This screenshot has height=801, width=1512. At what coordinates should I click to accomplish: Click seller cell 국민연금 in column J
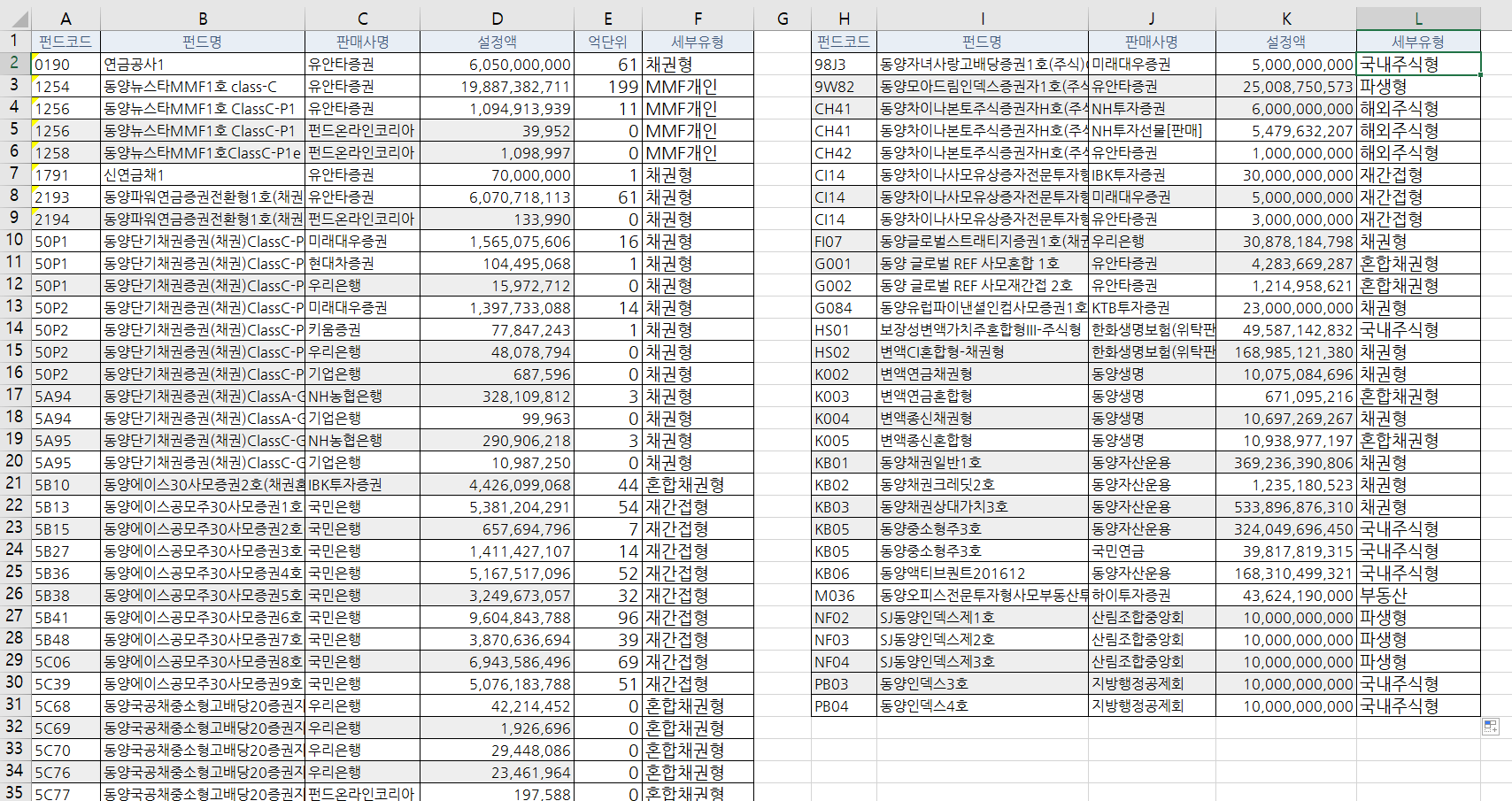1152,551
